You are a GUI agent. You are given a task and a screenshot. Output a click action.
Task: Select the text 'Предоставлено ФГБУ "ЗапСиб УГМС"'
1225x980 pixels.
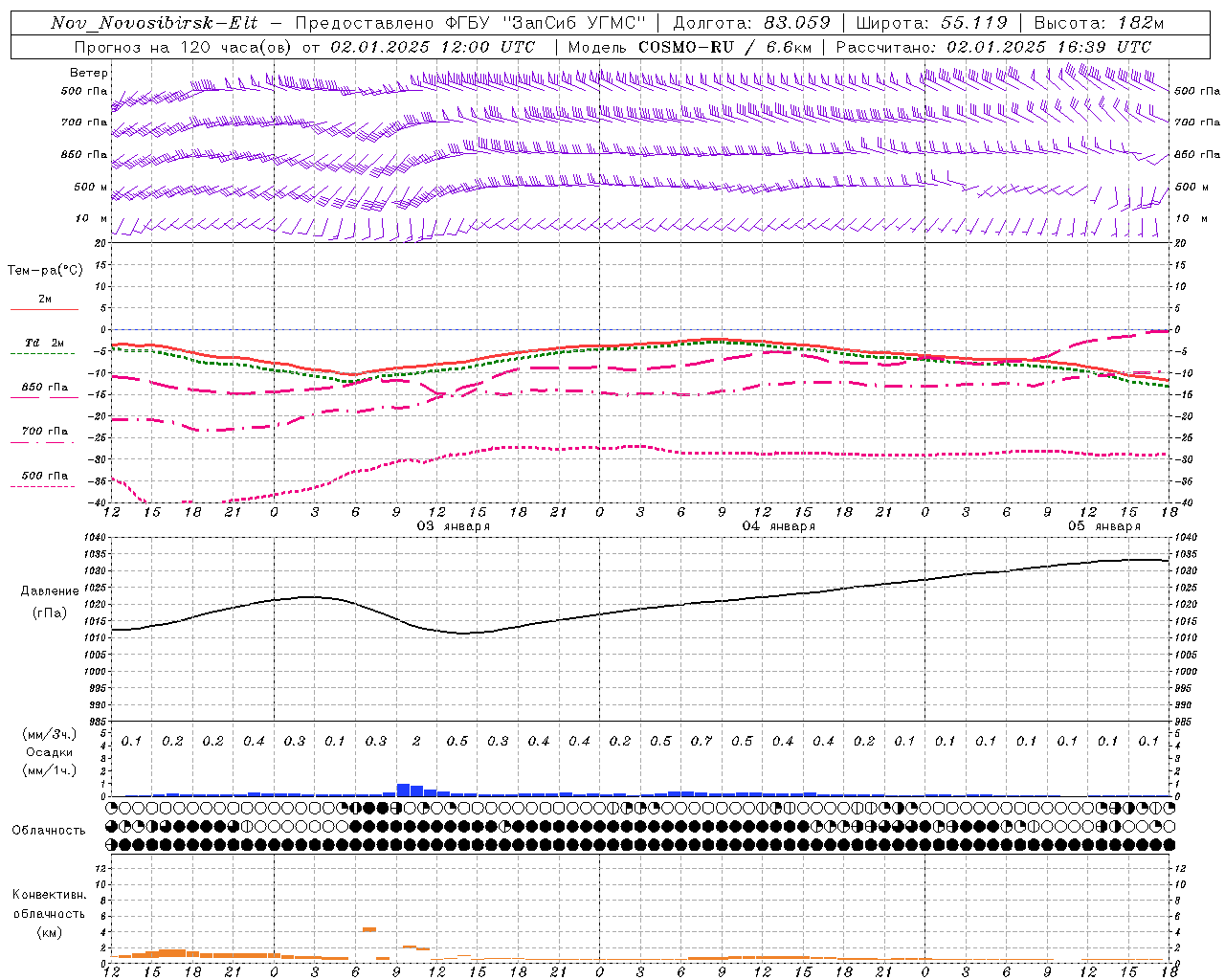pyautogui.click(x=470, y=23)
